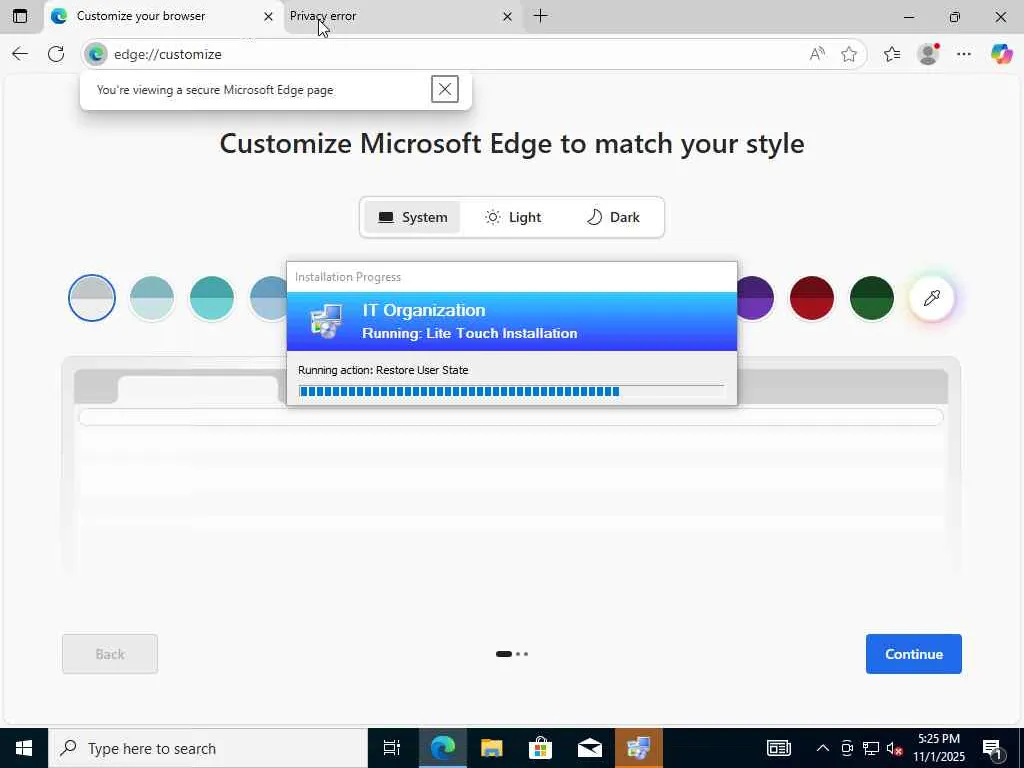Close the Customize your browser tab
1024x768 pixels.
click(268, 16)
